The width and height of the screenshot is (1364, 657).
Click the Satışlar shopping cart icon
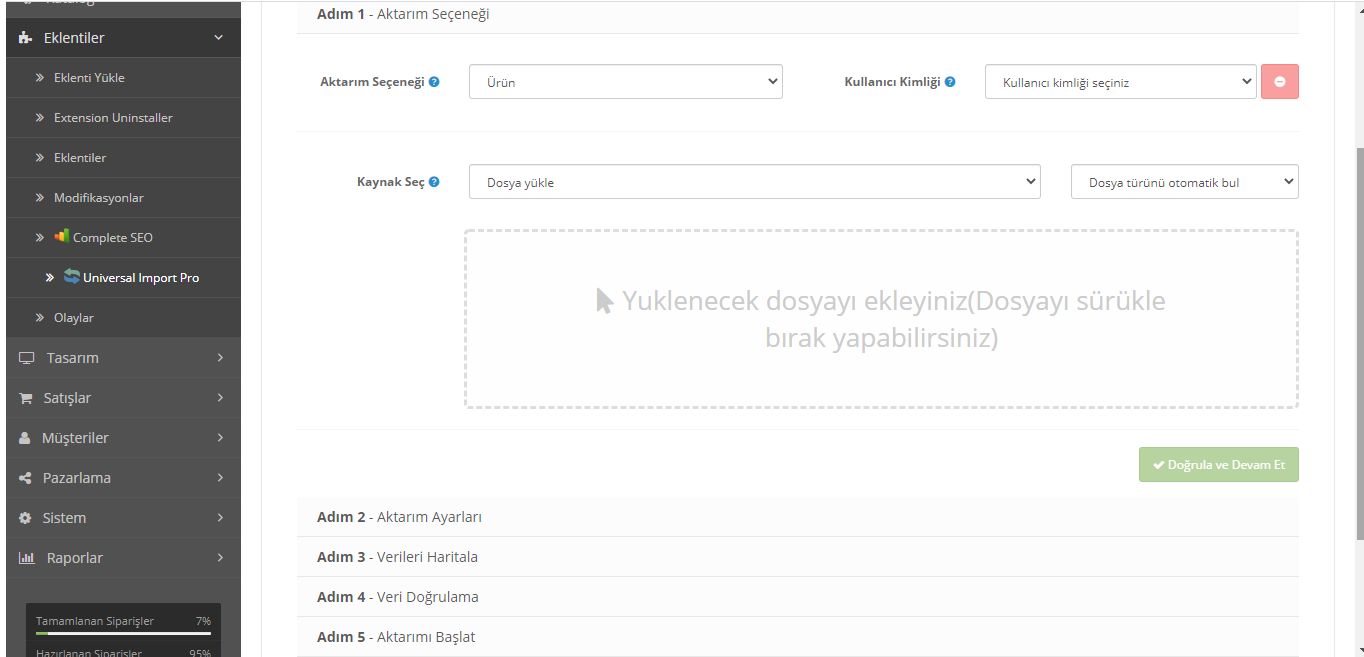[x=26, y=398]
